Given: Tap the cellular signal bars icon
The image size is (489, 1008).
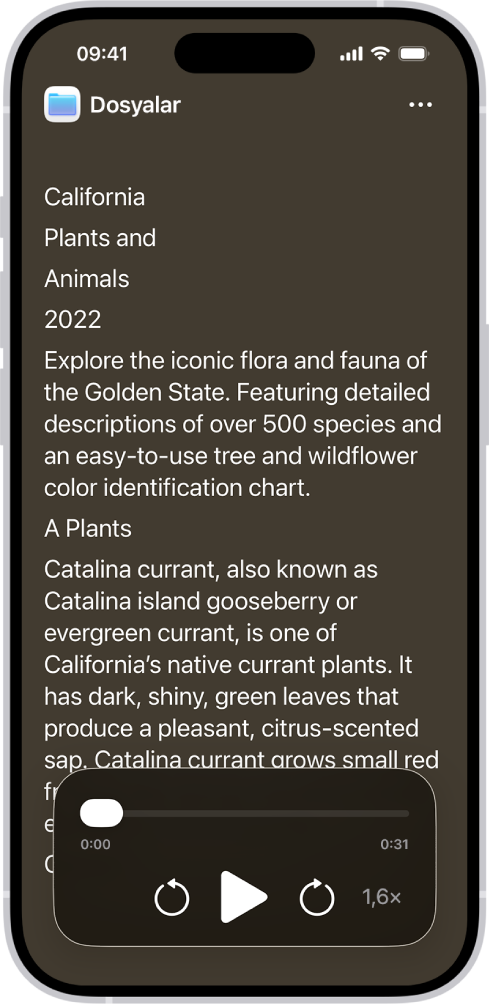Looking at the screenshot, I should pyautogui.click(x=351, y=55).
